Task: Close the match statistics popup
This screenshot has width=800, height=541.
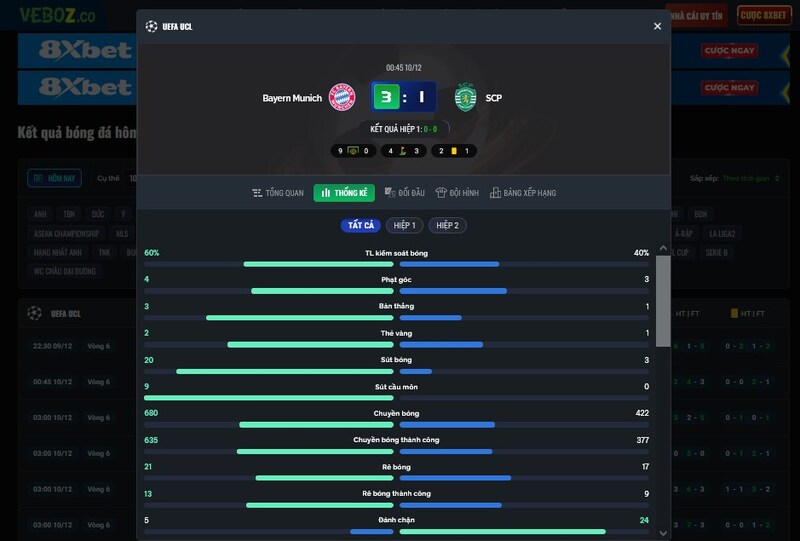Action: (657, 26)
